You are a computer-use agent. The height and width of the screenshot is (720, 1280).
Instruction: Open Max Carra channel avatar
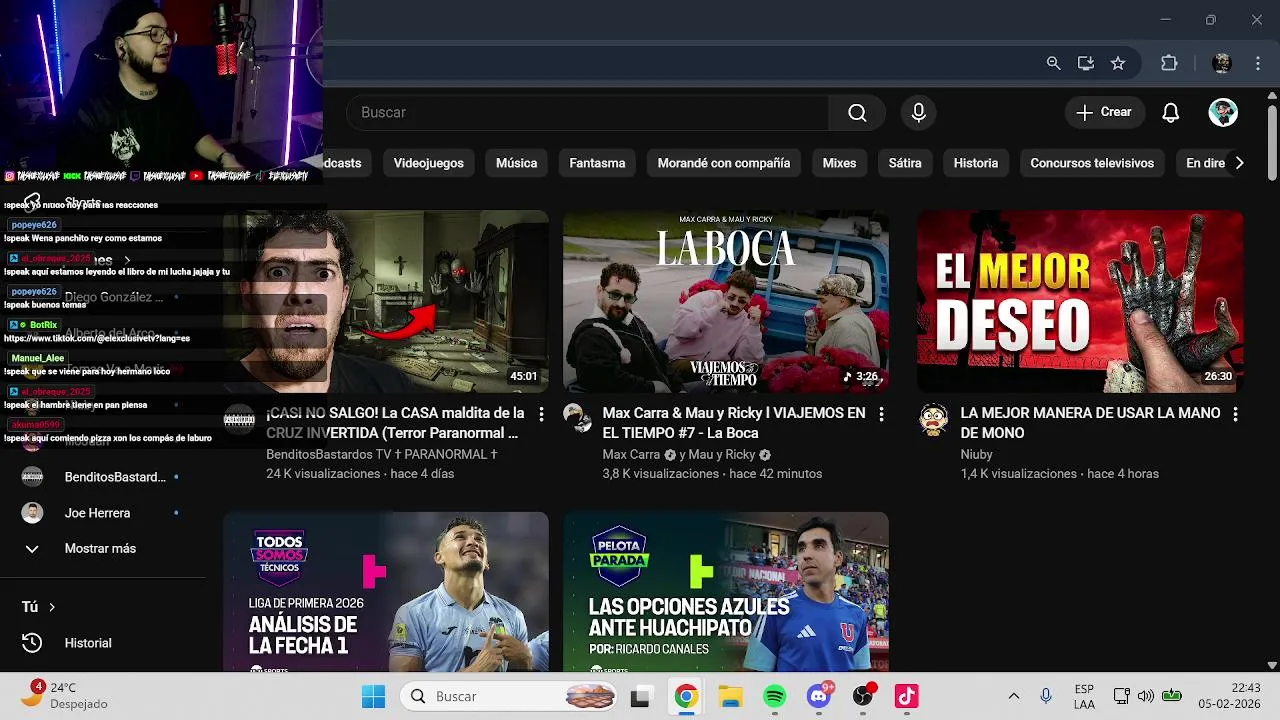[x=578, y=418]
